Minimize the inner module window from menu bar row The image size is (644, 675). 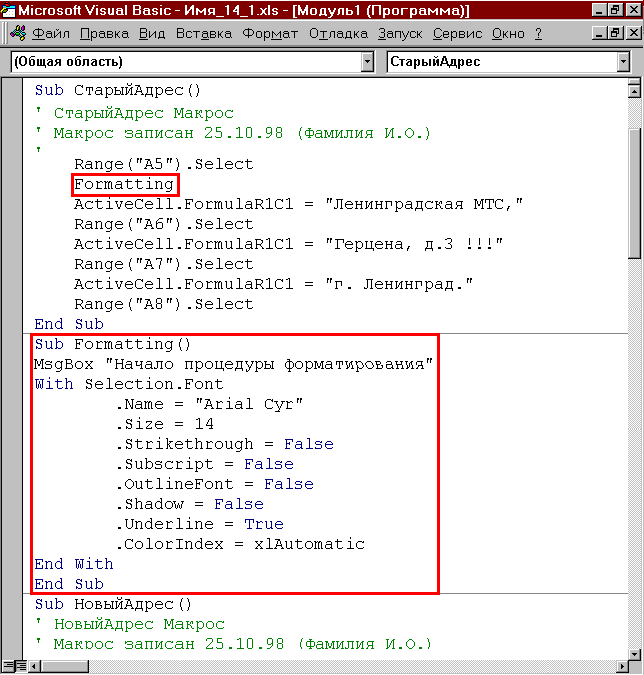598,33
